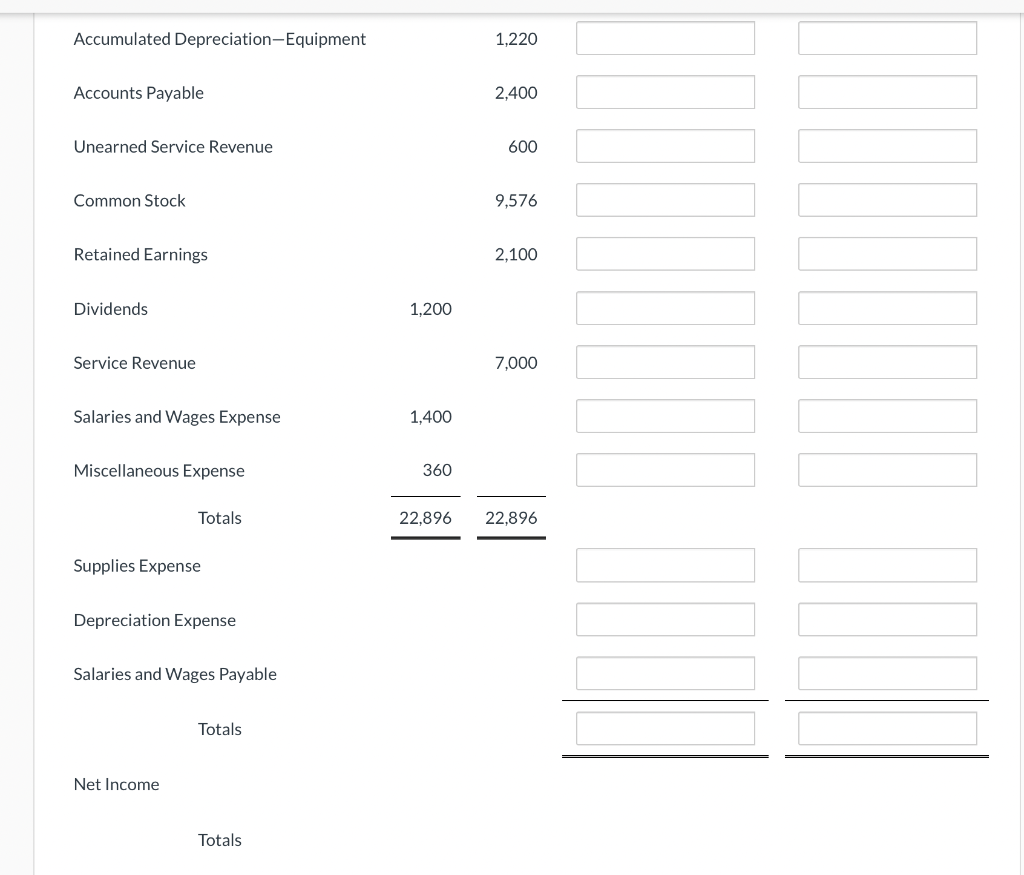1024x875 pixels.
Task: Click the first adjusted debit field for Accumulated Depreciation
Action: (x=665, y=37)
